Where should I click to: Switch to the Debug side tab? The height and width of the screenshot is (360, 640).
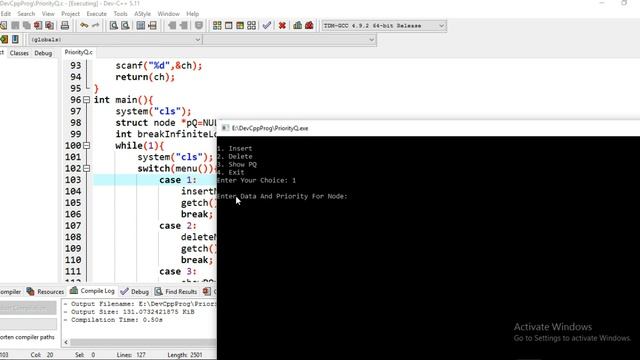(x=43, y=53)
